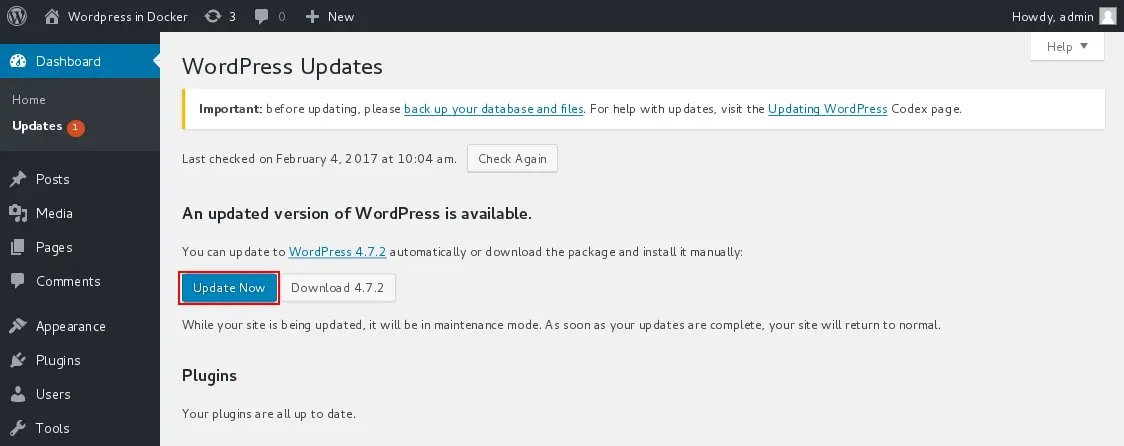Click the Tools wrench icon
This screenshot has width=1124, height=446.
(x=18, y=428)
